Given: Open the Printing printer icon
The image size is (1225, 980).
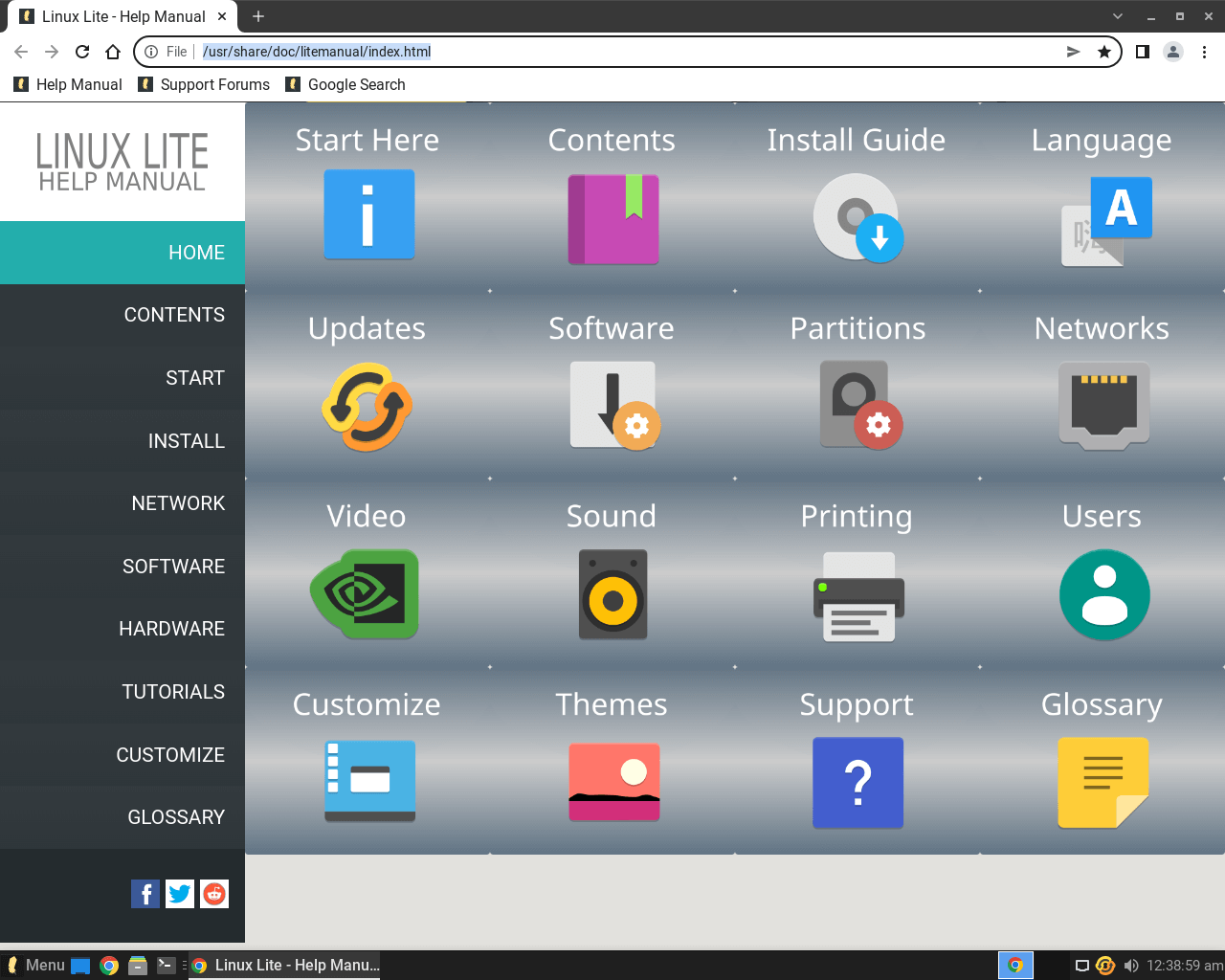Looking at the screenshot, I should point(857,593).
